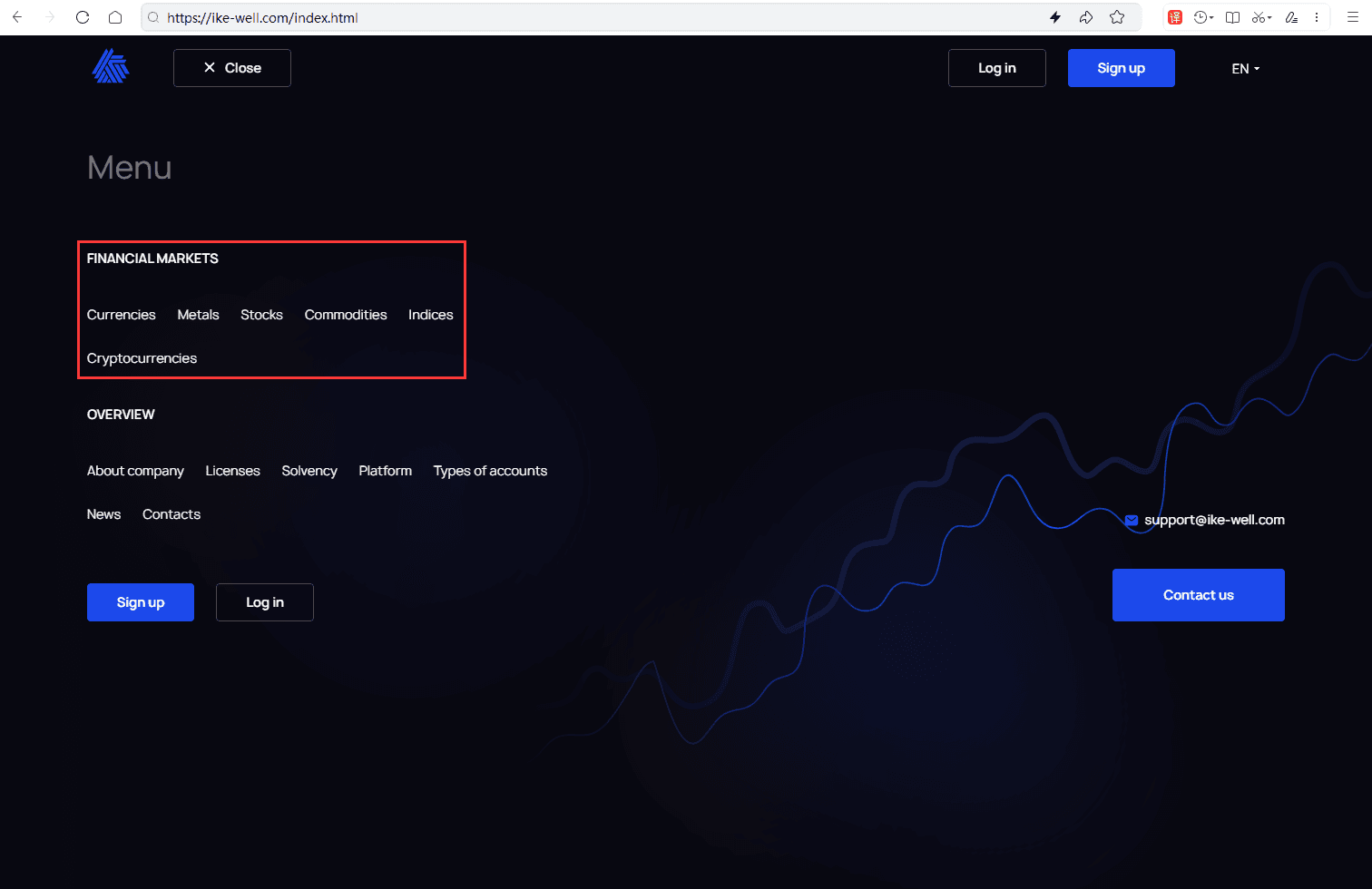Open the history clock icon
Screen dimensions: 1372x889
(1202, 17)
